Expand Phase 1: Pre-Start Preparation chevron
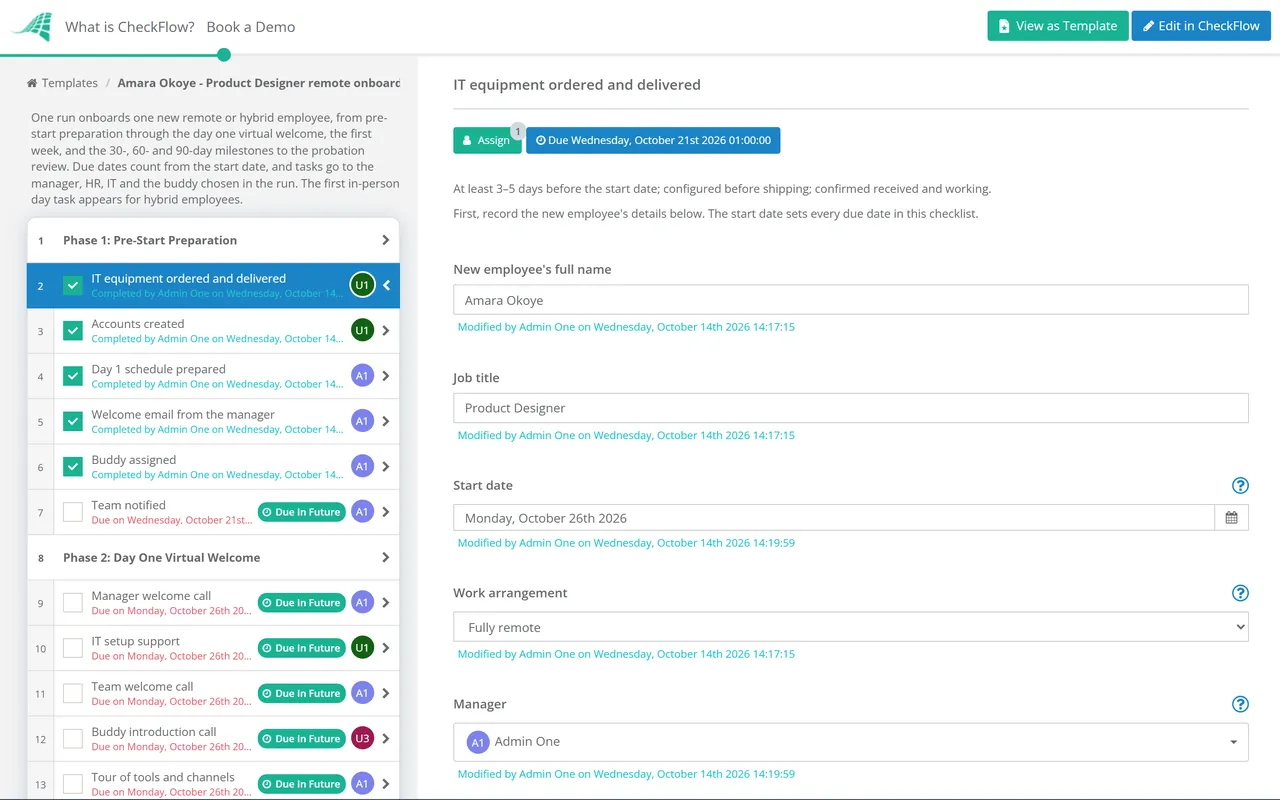This screenshot has height=800, width=1280. pyautogui.click(x=386, y=240)
